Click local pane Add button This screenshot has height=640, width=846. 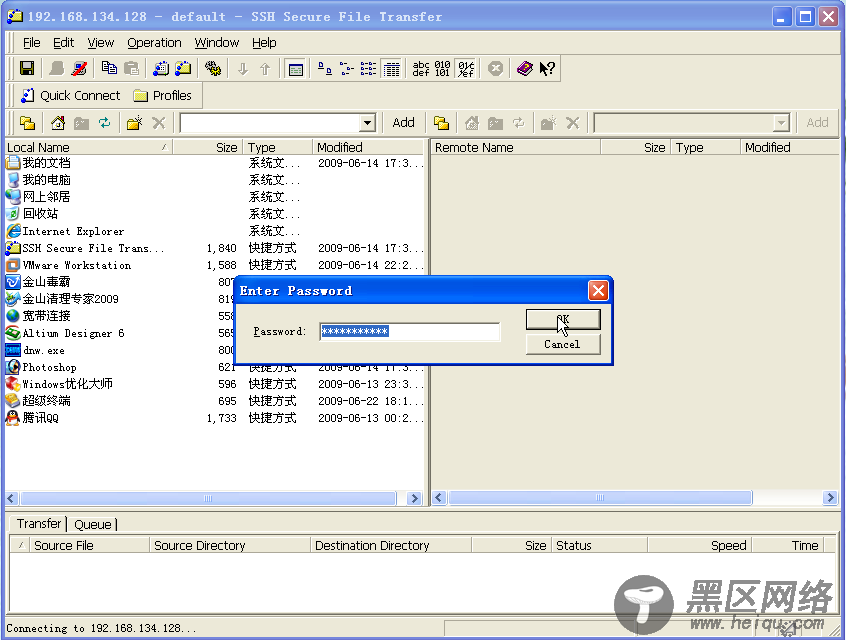[x=404, y=122]
